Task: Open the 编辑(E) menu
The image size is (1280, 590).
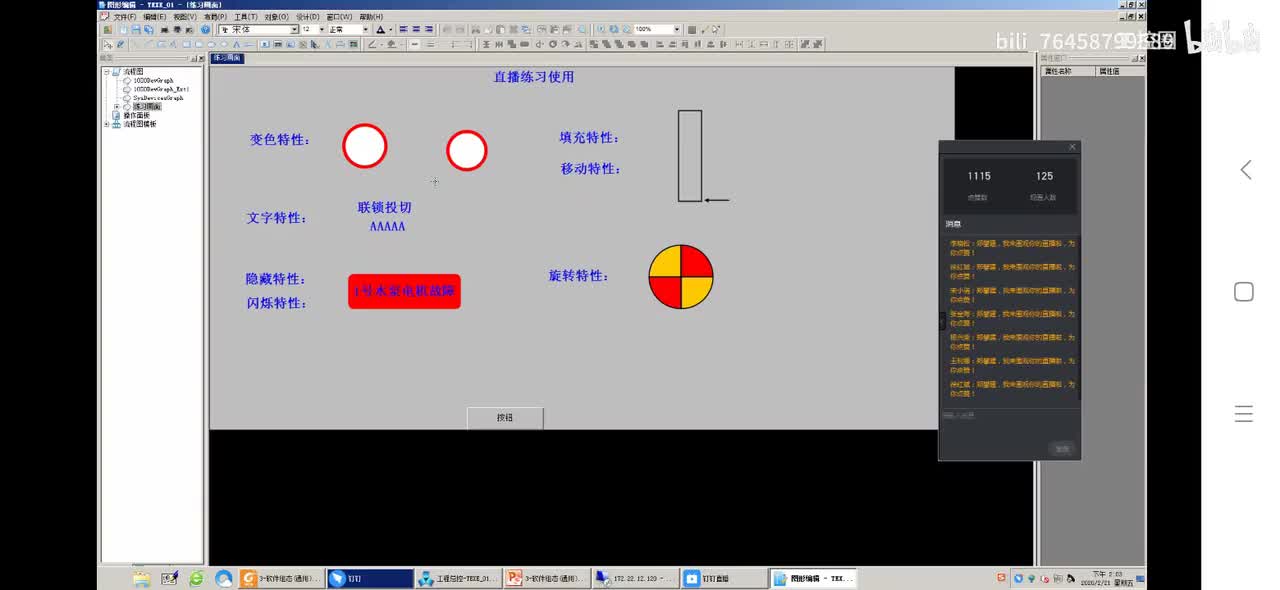Action: [155, 17]
